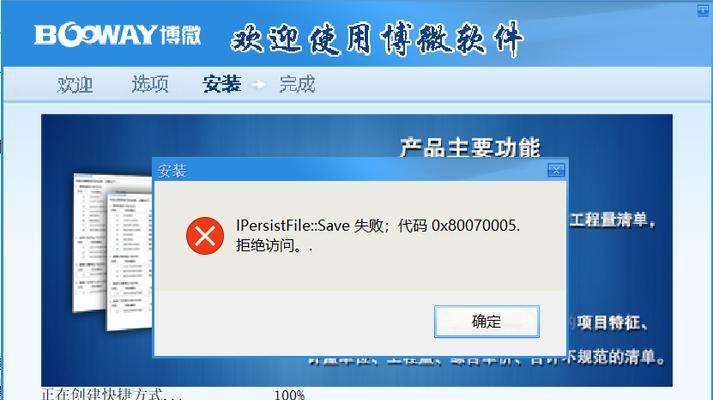Click the 正在创建快捷方式 status text
The image size is (713, 400).
tap(111, 394)
